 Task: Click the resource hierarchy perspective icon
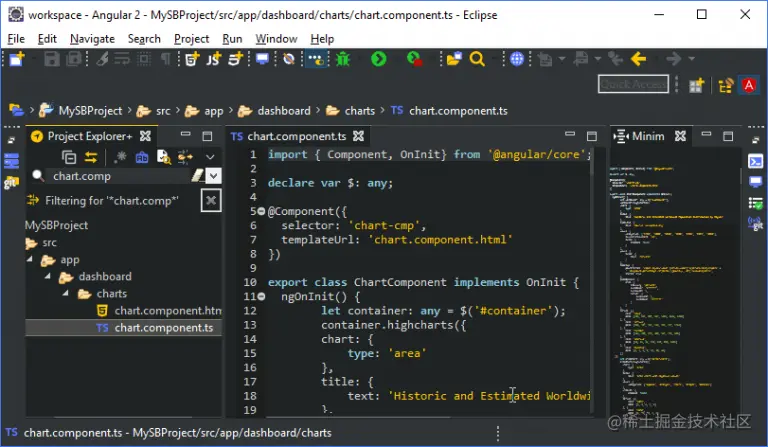click(x=726, y=86)
